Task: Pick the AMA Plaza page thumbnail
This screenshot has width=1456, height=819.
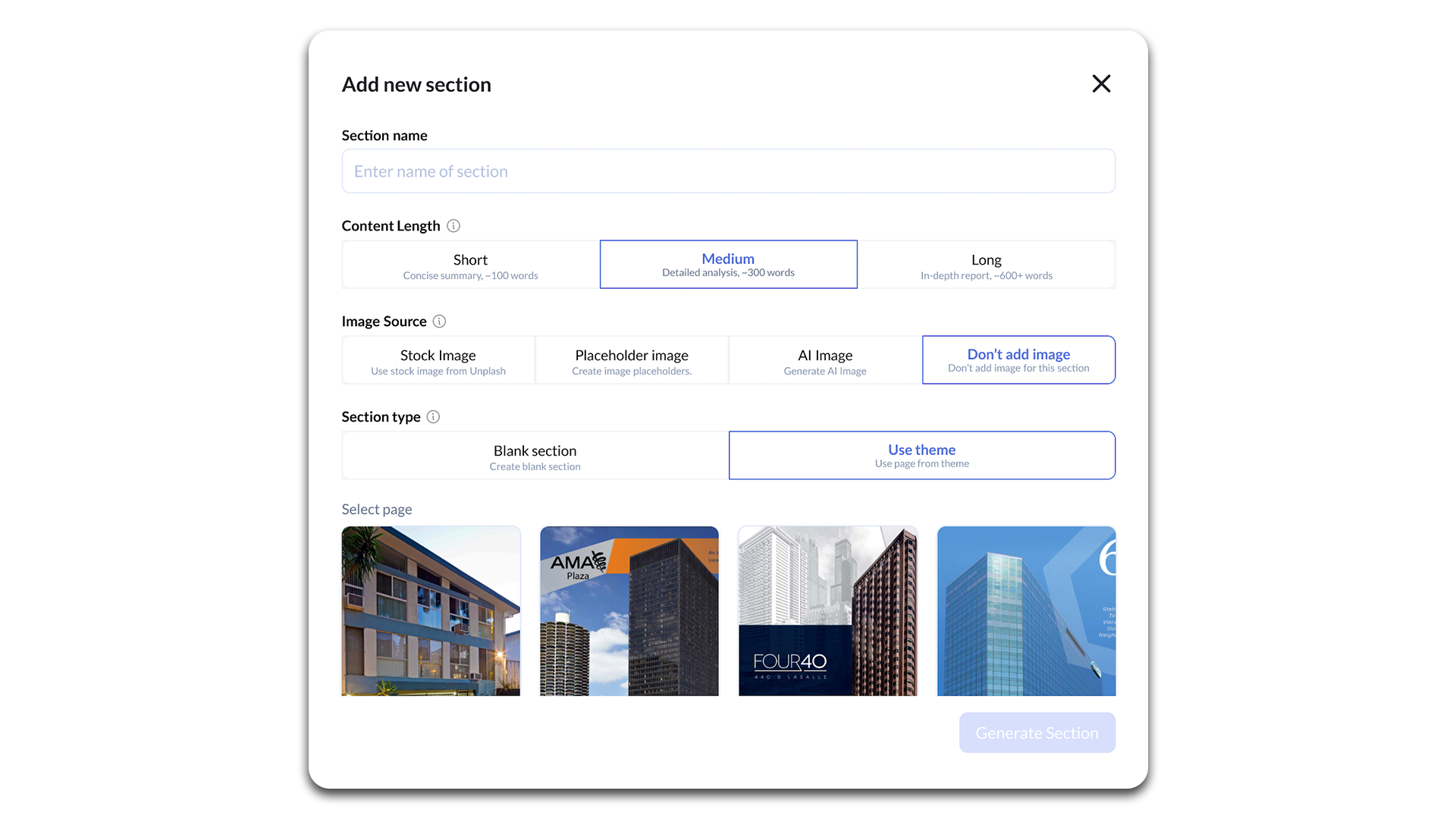Action: pos(629,611)
